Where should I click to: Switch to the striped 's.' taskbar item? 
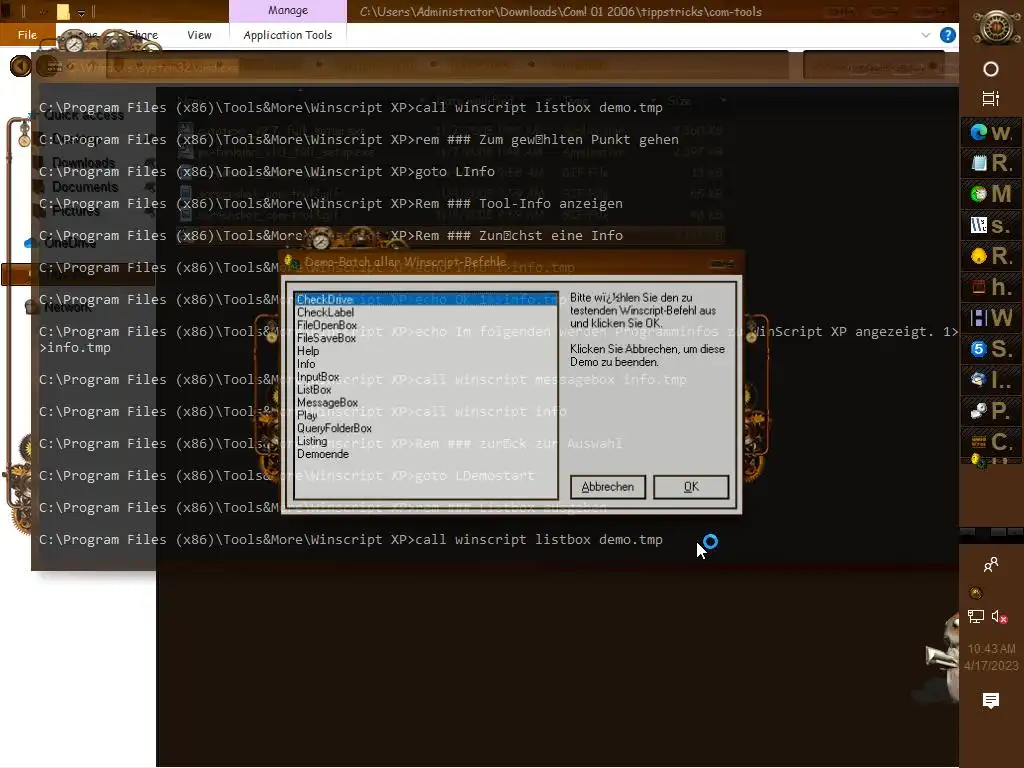pos(991,225)
